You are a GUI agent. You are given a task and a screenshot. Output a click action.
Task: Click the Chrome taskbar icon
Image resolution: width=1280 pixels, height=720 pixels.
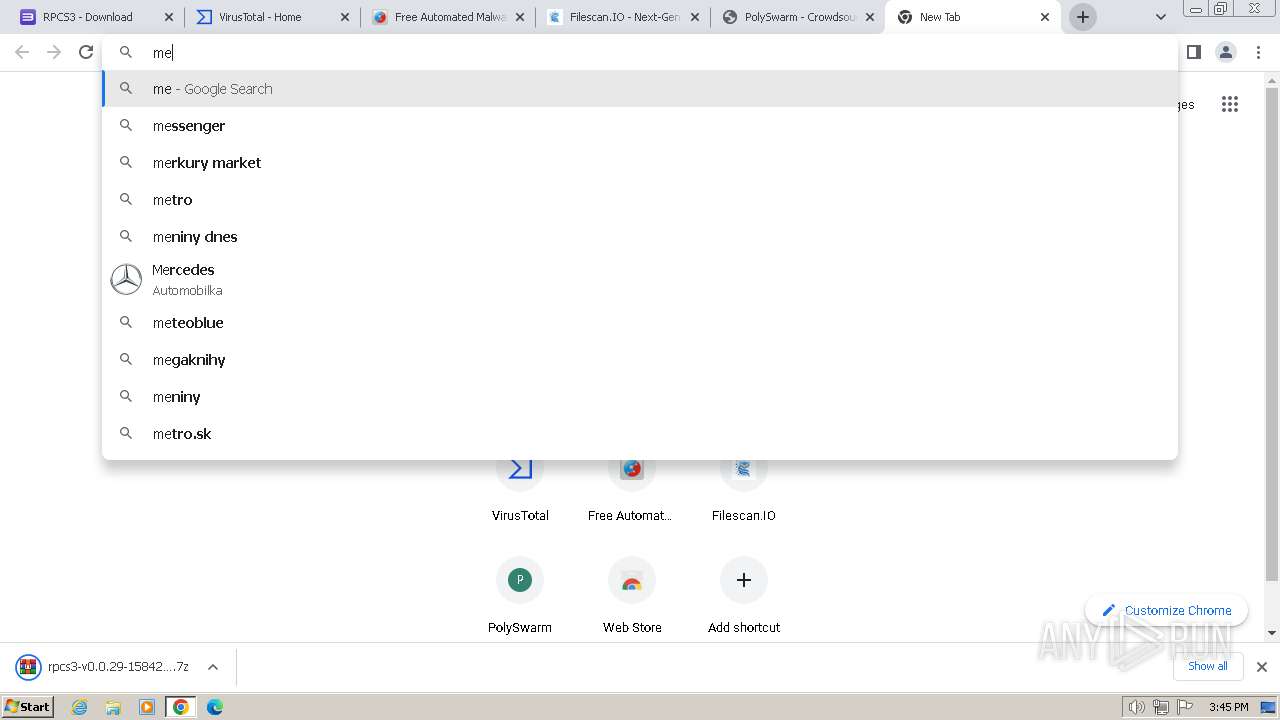181,707
